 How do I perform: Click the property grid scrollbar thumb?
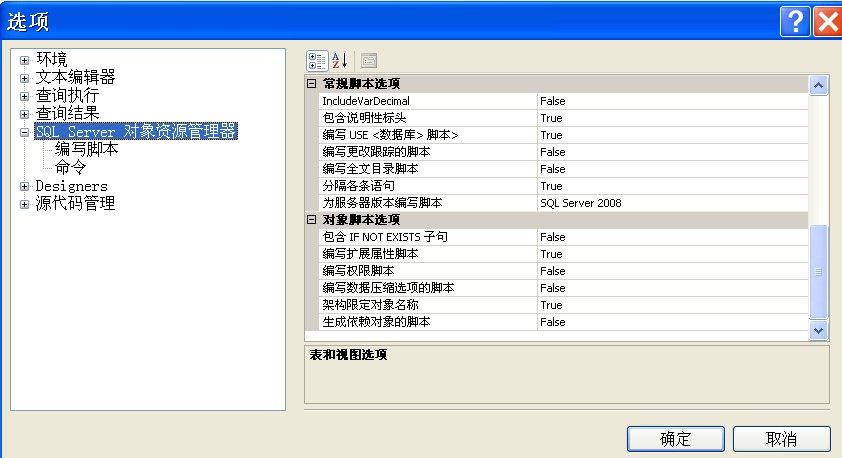point(818,272)
